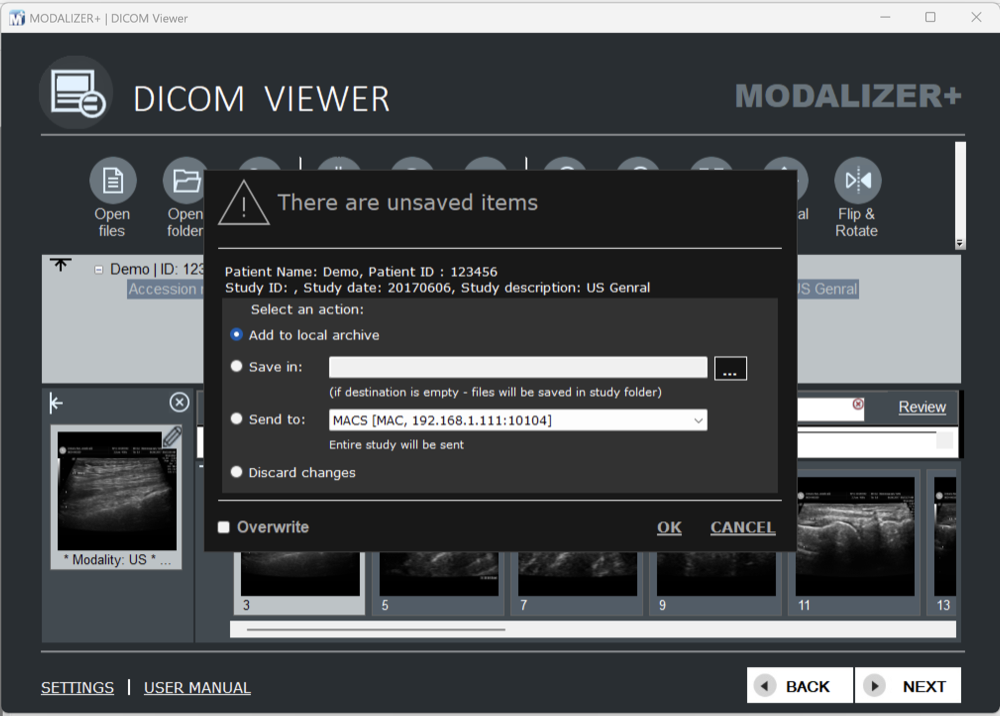Enable the Overwrite checkbox
Screen dimensions: 1000x716
(x=224, y=527)
